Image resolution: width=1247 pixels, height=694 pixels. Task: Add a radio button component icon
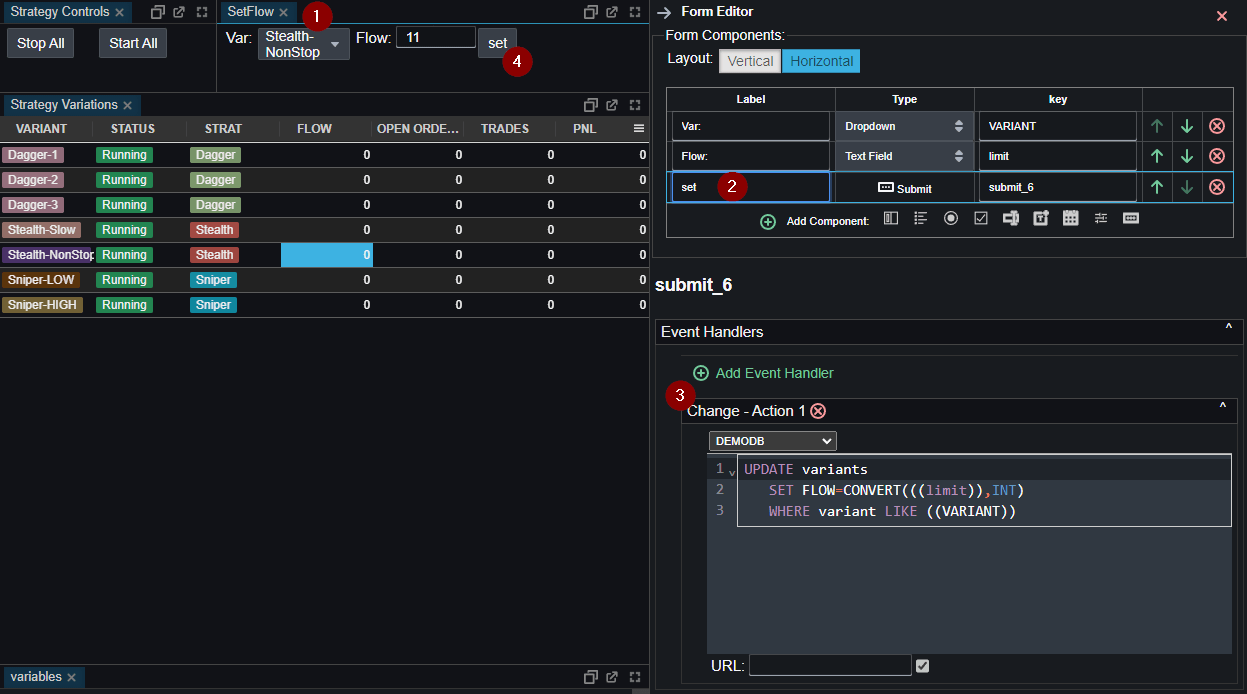click(951, 218)
